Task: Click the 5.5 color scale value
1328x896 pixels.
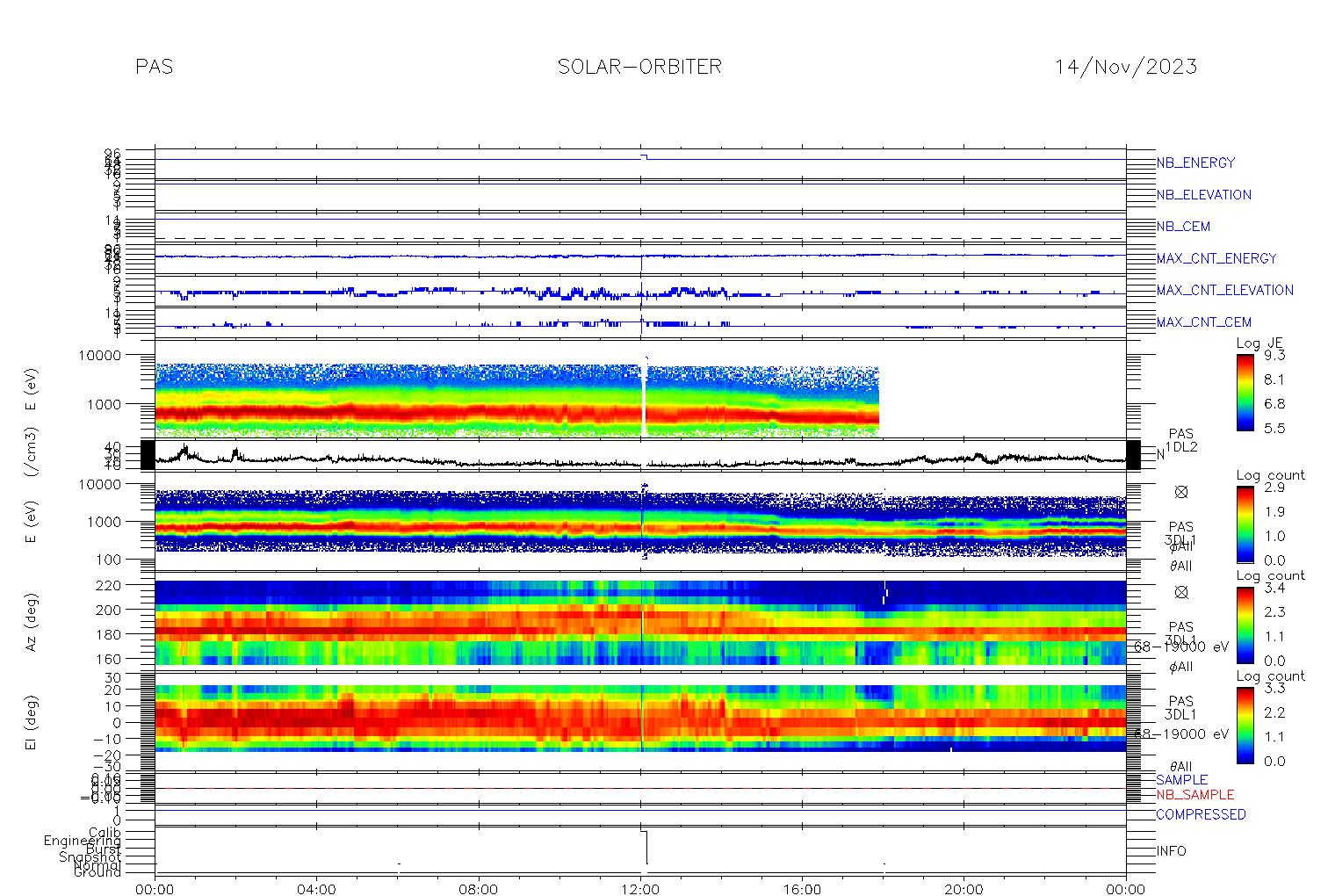Action: 1274,429
